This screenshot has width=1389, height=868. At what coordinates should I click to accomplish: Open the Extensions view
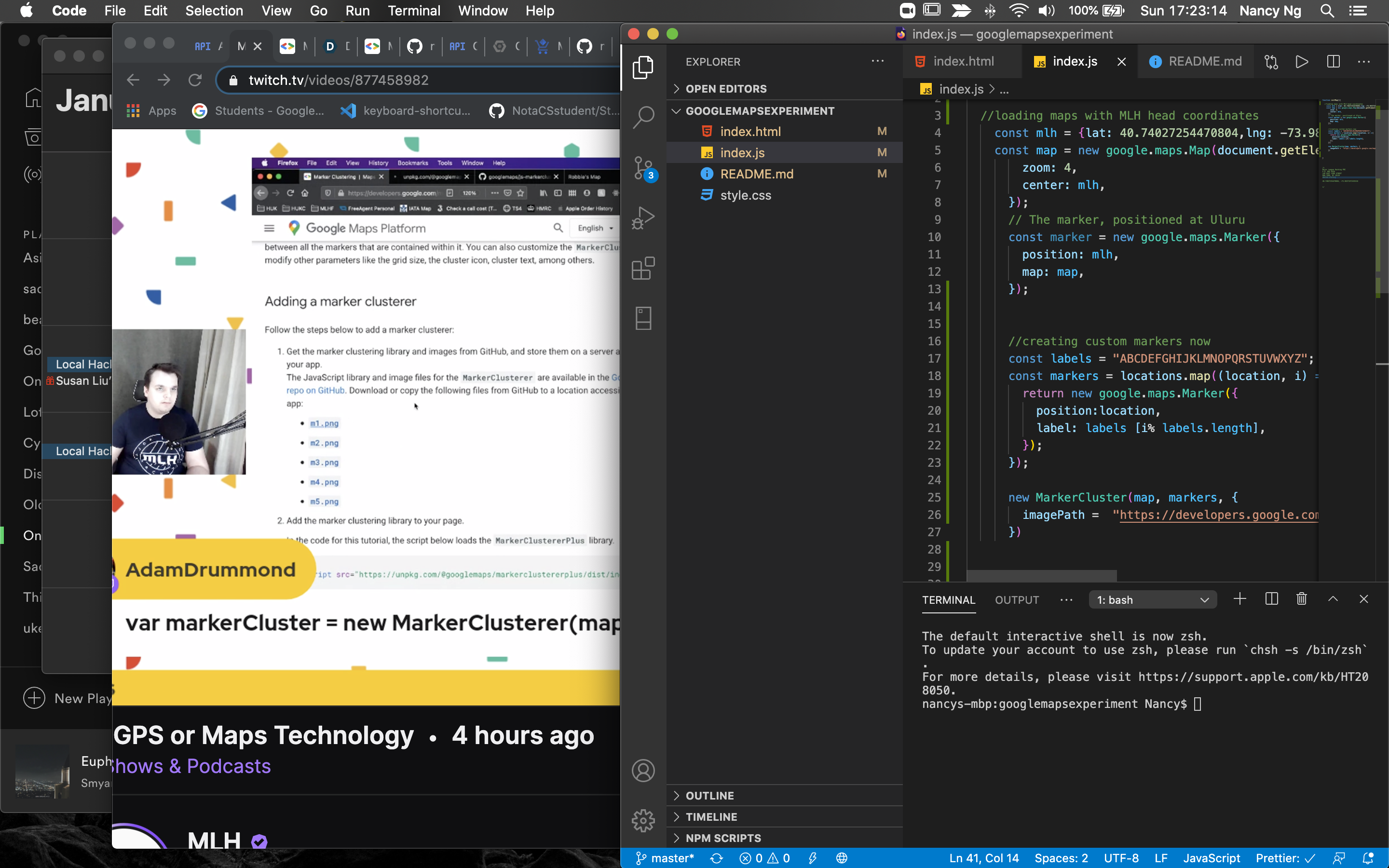tap(643, 268)
